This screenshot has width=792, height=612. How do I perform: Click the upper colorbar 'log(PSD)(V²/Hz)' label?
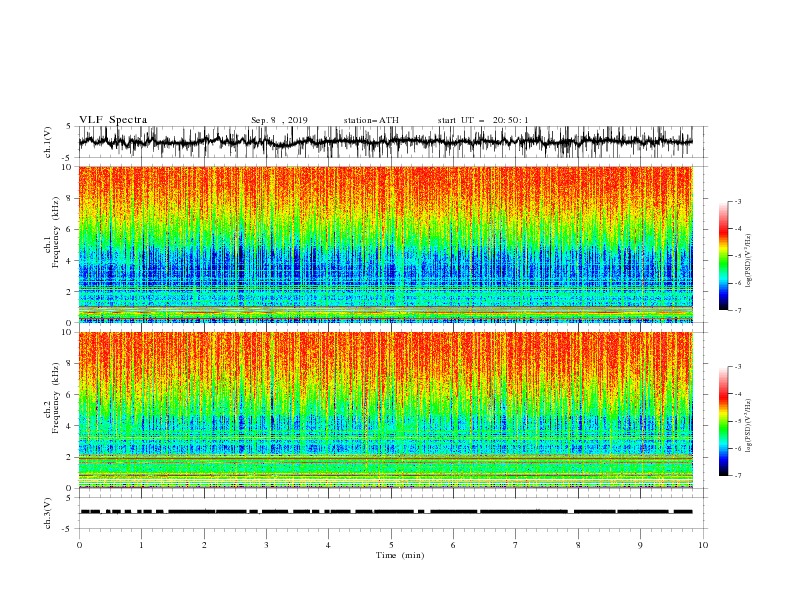749,261
